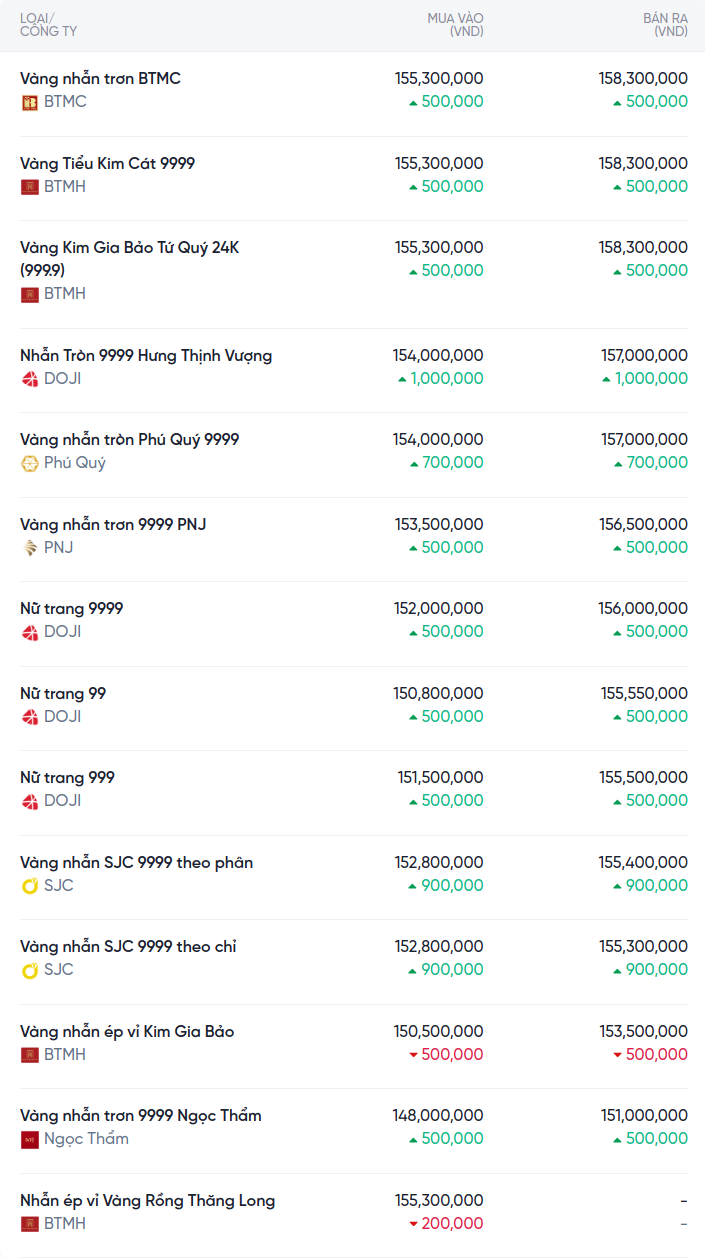Click the Ngọc Thẩm company logo
Screen dimensions: 705x1258
pyautogui.click(x=30, y=1139)
